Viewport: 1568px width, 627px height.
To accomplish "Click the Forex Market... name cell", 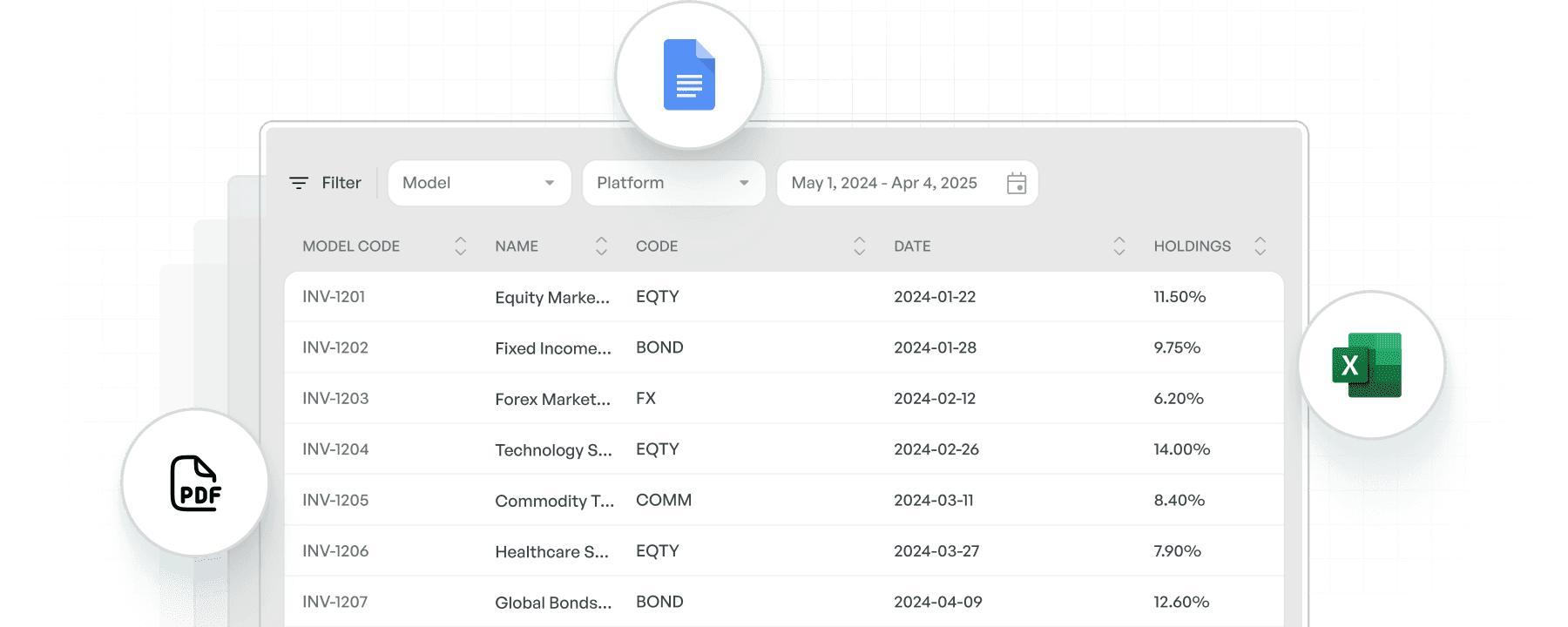I will [x=553, y=399].
